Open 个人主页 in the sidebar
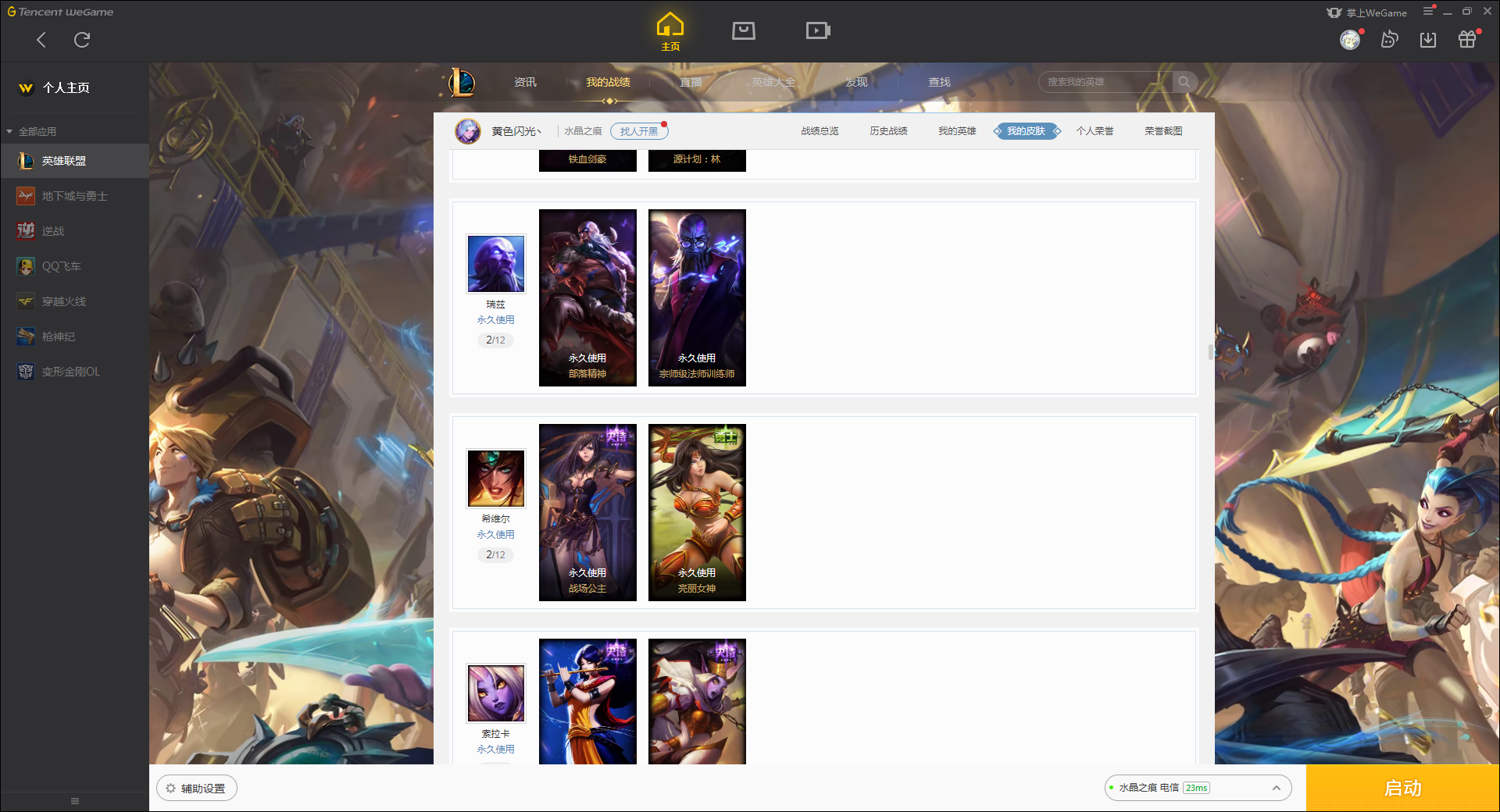Image resolution: width=1500 pixels, height=812 pixels. [66, 88]
